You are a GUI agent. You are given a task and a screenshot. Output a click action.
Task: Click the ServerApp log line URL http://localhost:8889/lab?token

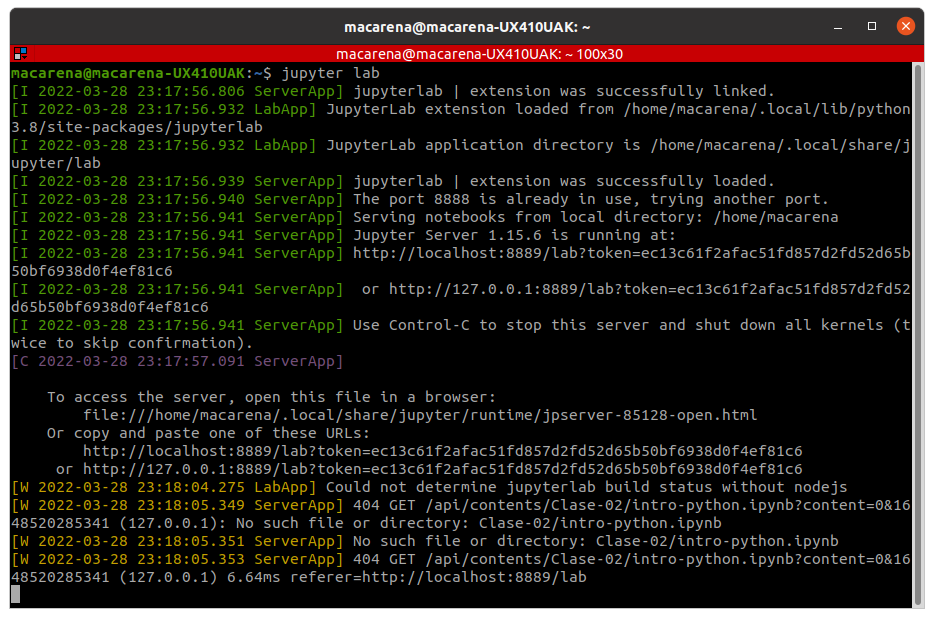click(631, 253)
